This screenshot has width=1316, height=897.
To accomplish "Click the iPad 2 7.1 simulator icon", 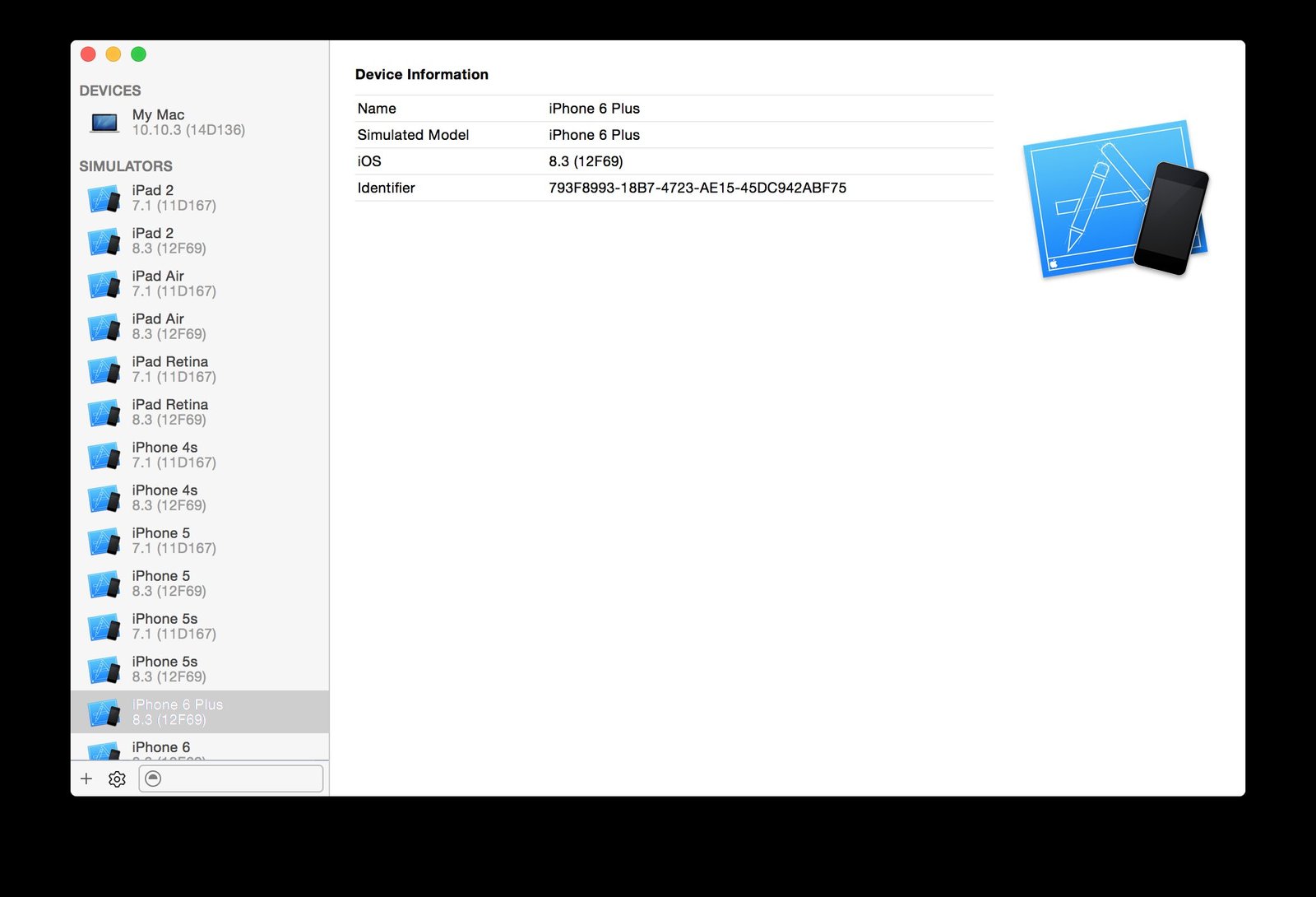I will click(104, 198).
